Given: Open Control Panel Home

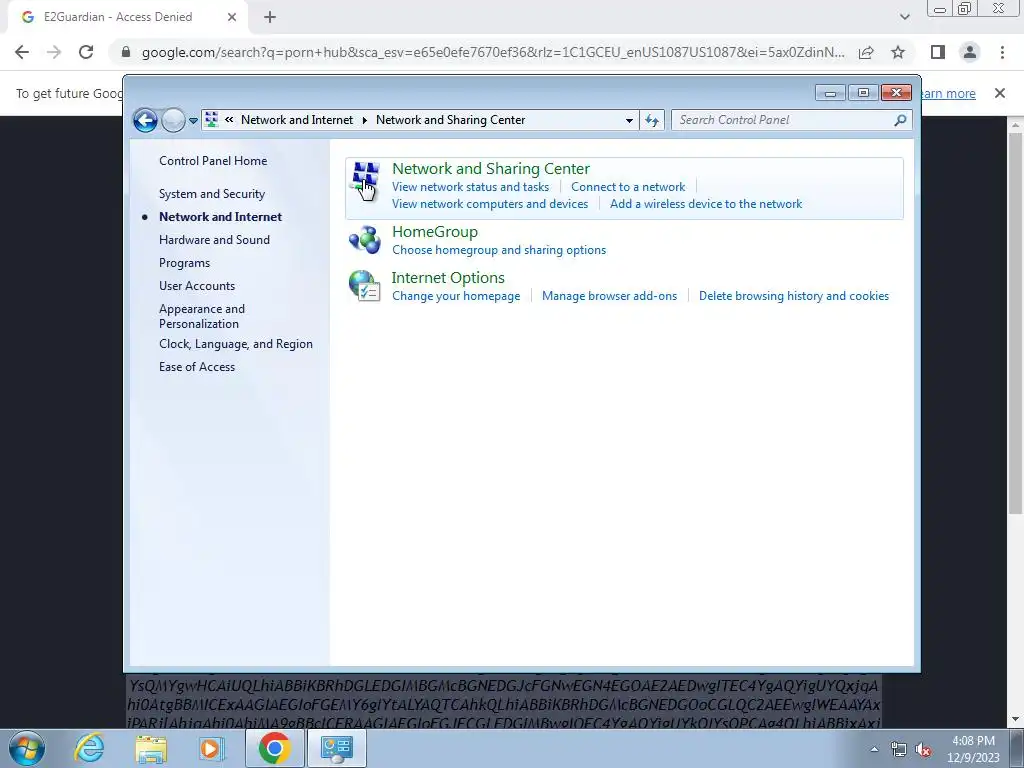Looking at the screenshot, I should (213, 161).
